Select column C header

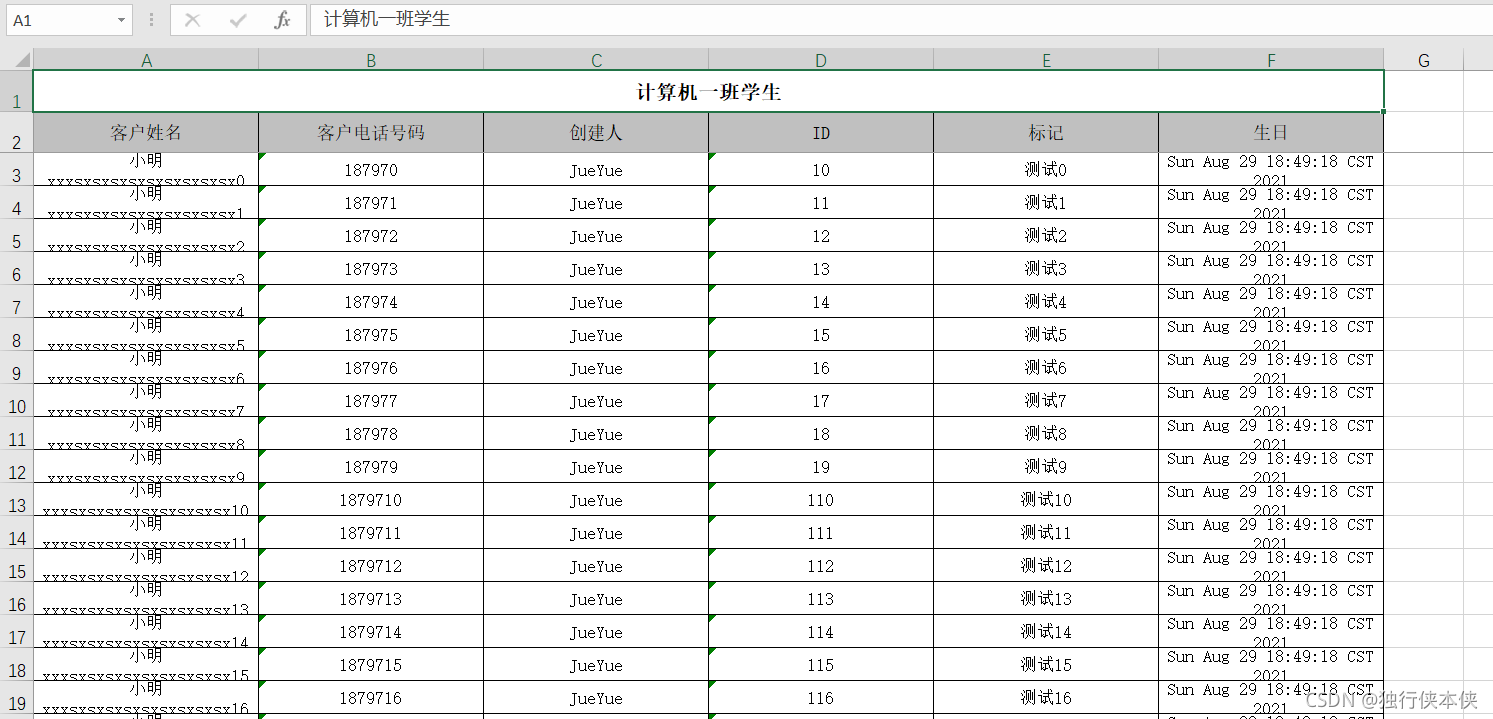tap(596, 61)
